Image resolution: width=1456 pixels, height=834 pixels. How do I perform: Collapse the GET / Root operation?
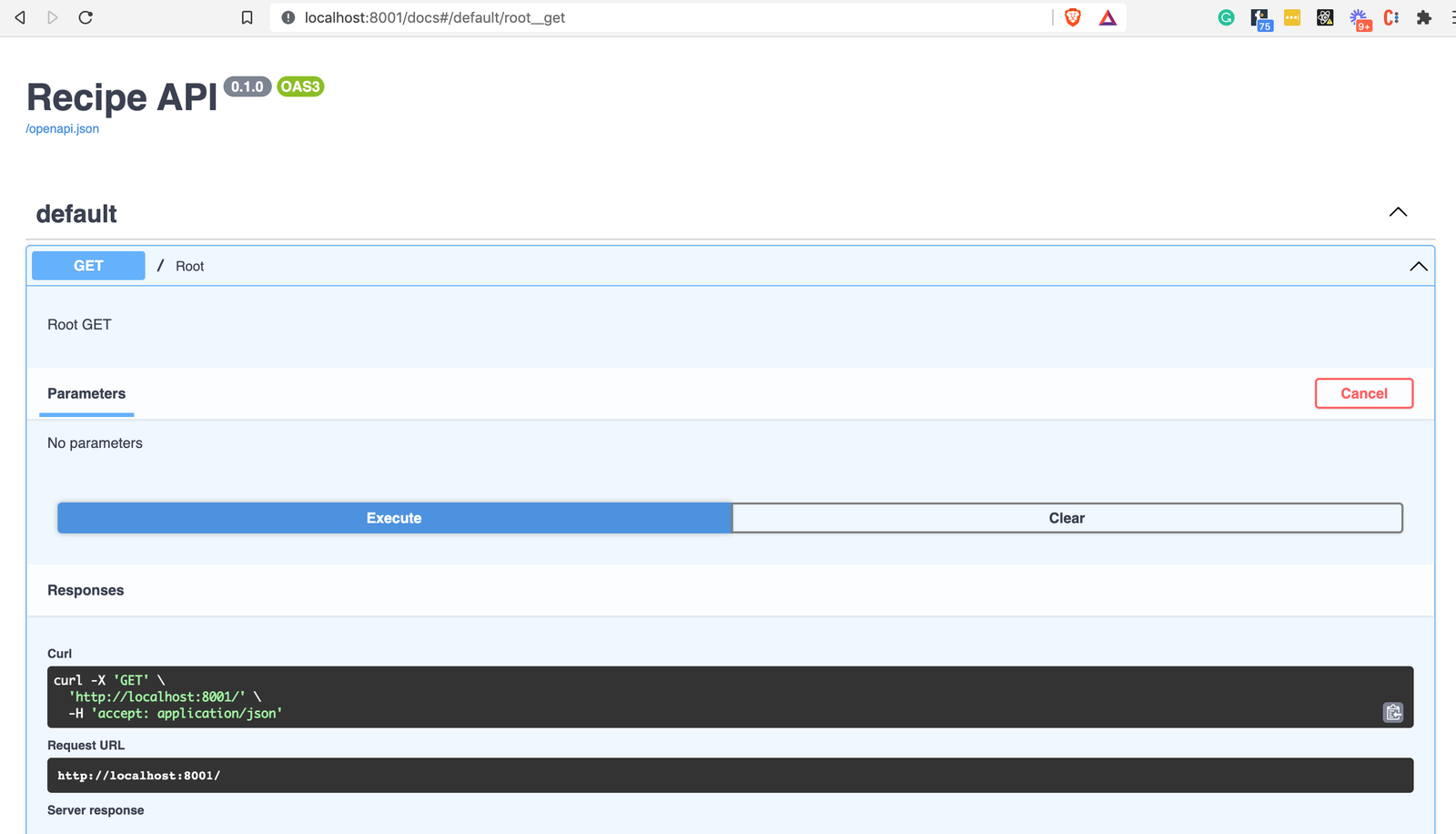coord(1418,266)
